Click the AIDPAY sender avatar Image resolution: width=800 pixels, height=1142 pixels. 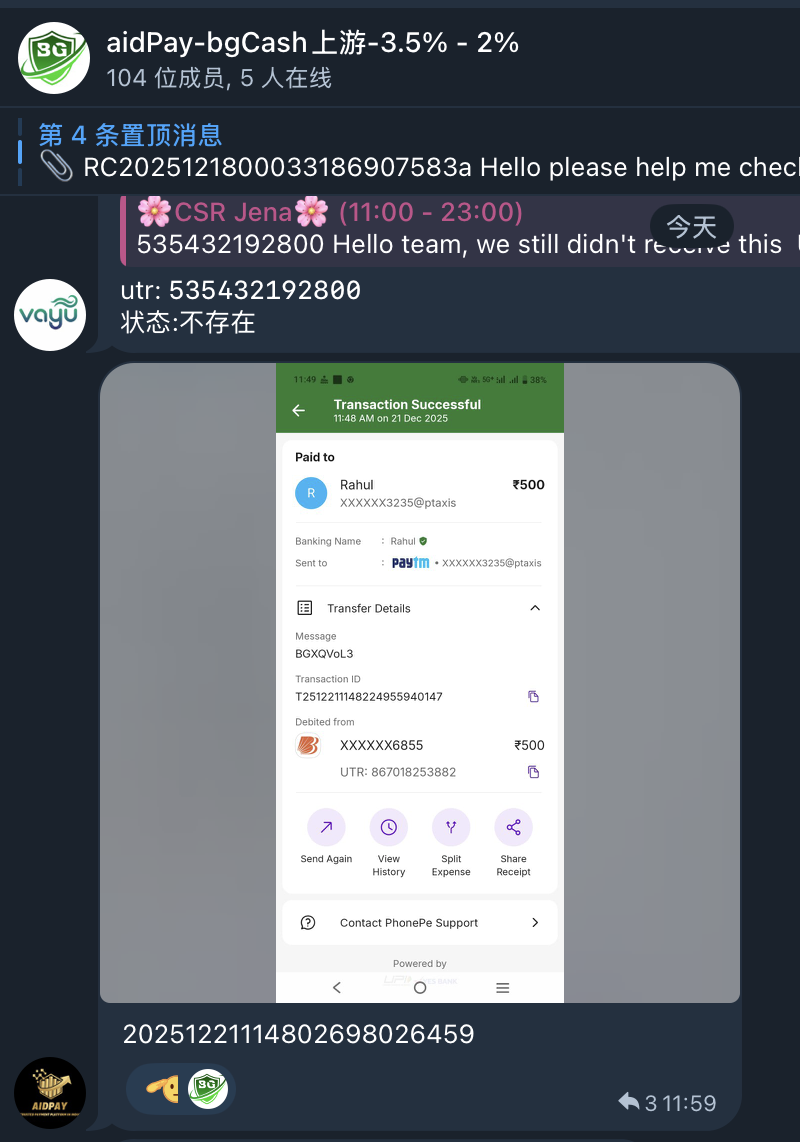coord(50,1092)
